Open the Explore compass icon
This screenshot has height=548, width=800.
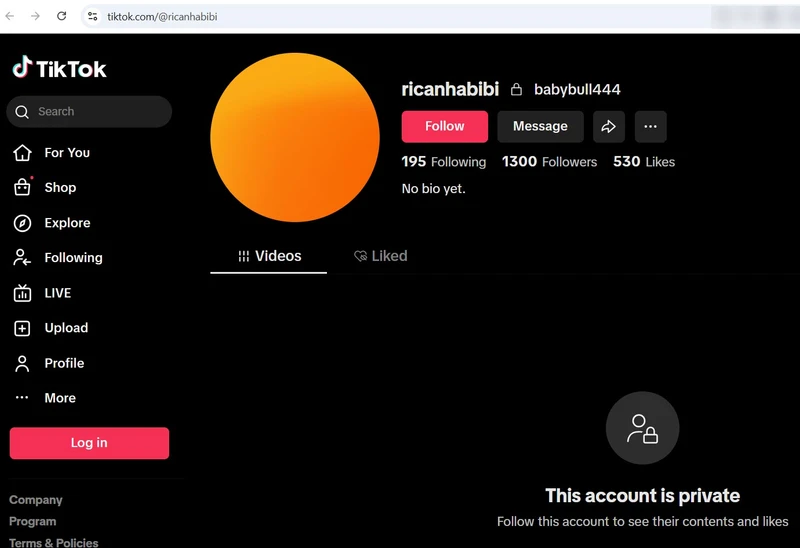pos(22,223)
